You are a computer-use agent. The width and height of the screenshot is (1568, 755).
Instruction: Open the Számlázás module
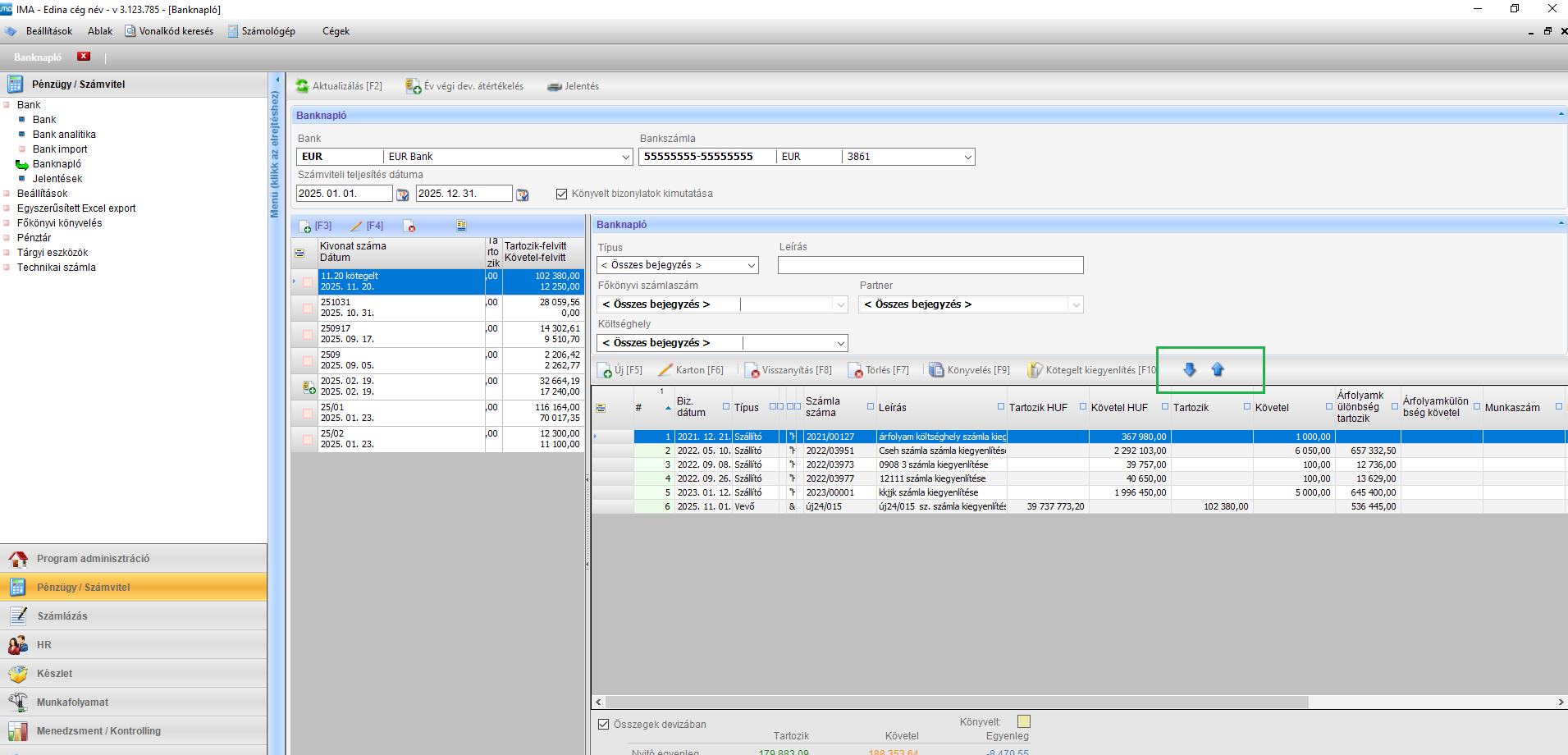pos(62,616)
